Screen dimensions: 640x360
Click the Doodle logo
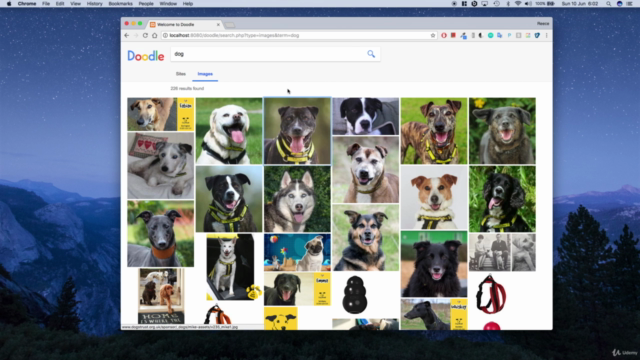pos(146,56)
